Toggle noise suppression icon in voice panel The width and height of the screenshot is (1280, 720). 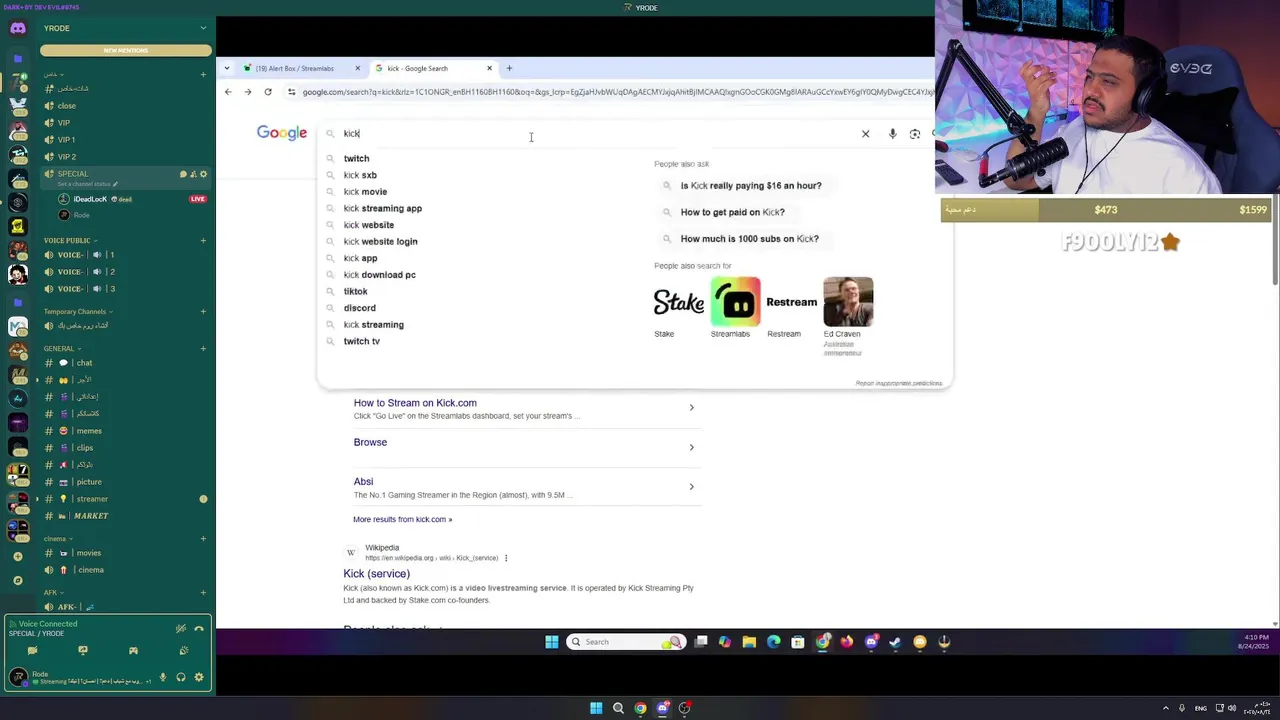pyautogui.click(x=181, y=629)
